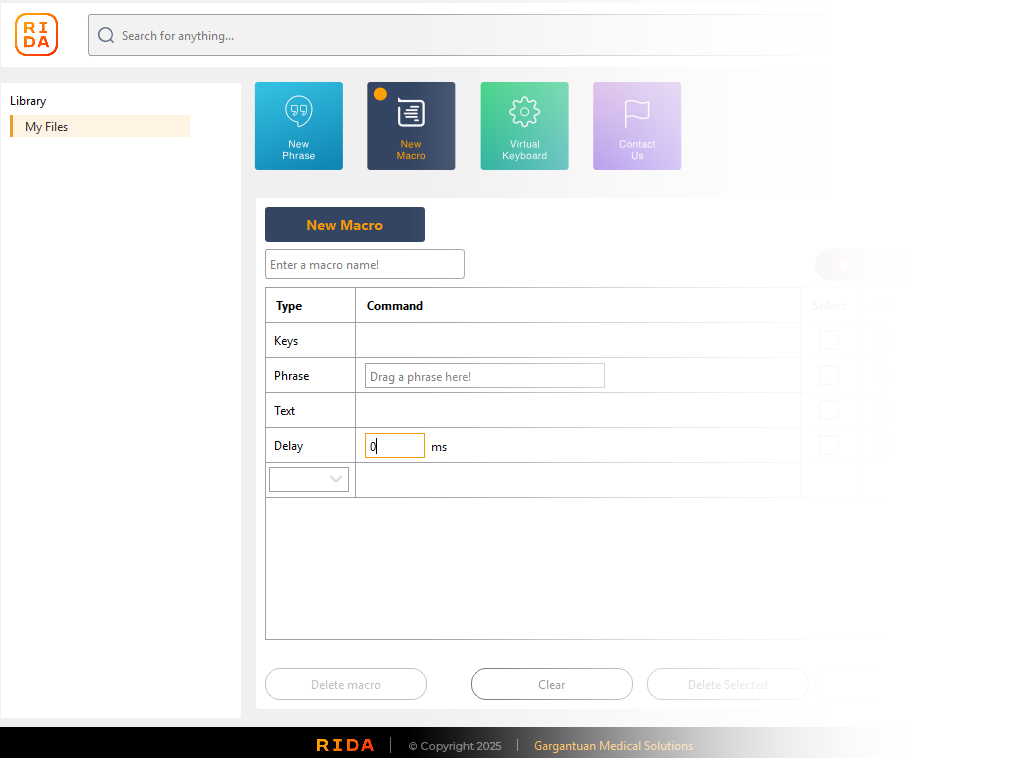Open the Gargantuan Medical Solutions link
This screenshot has width=1012, height=758.
point(613,746)
